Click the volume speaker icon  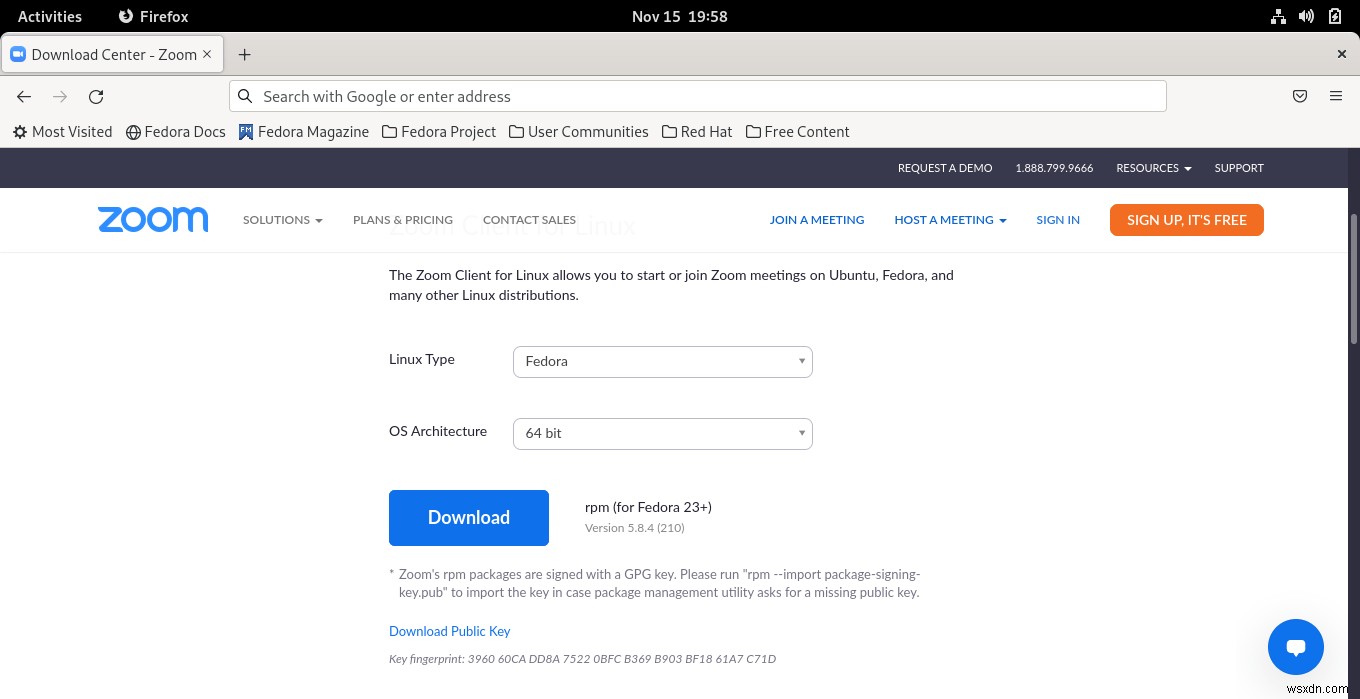(x=1306, y=16)
